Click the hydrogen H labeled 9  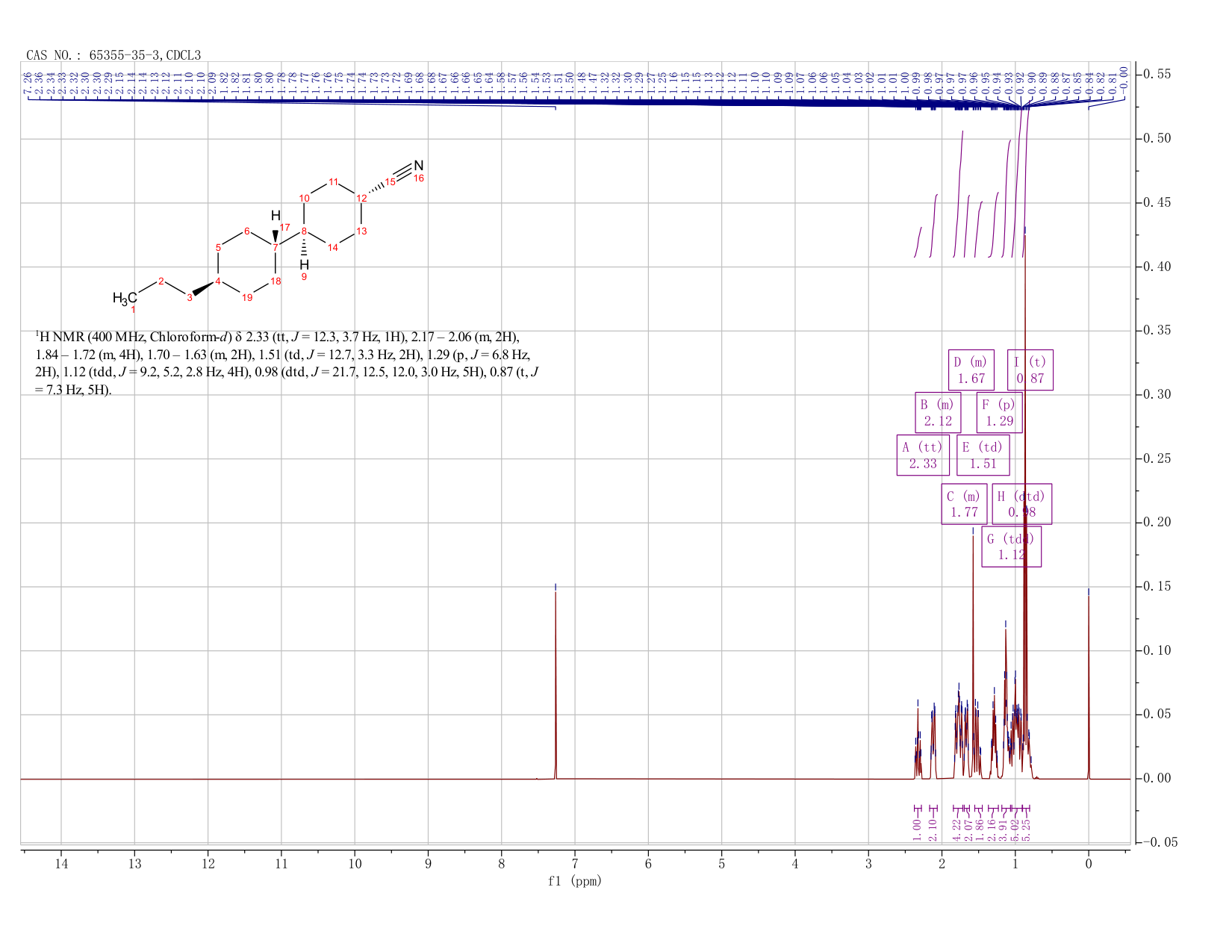click(304, 265)
